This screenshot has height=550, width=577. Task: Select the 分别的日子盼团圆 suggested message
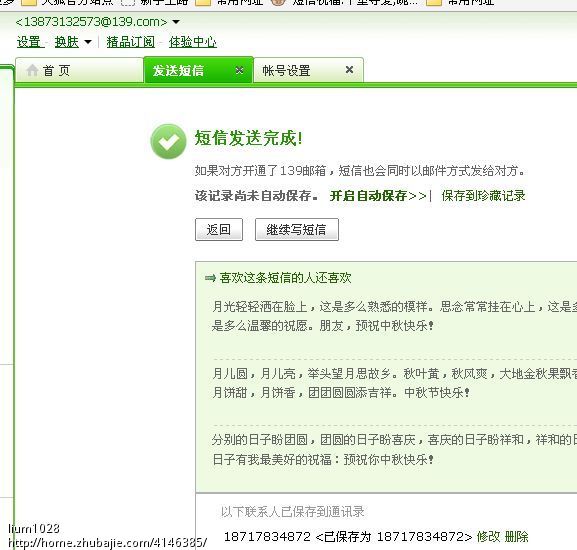(x=394, y=450)
